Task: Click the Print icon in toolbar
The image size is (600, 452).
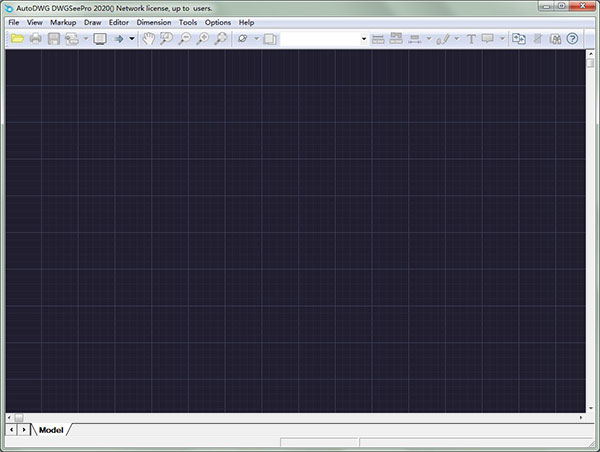Action: click(x=35, y=39)
